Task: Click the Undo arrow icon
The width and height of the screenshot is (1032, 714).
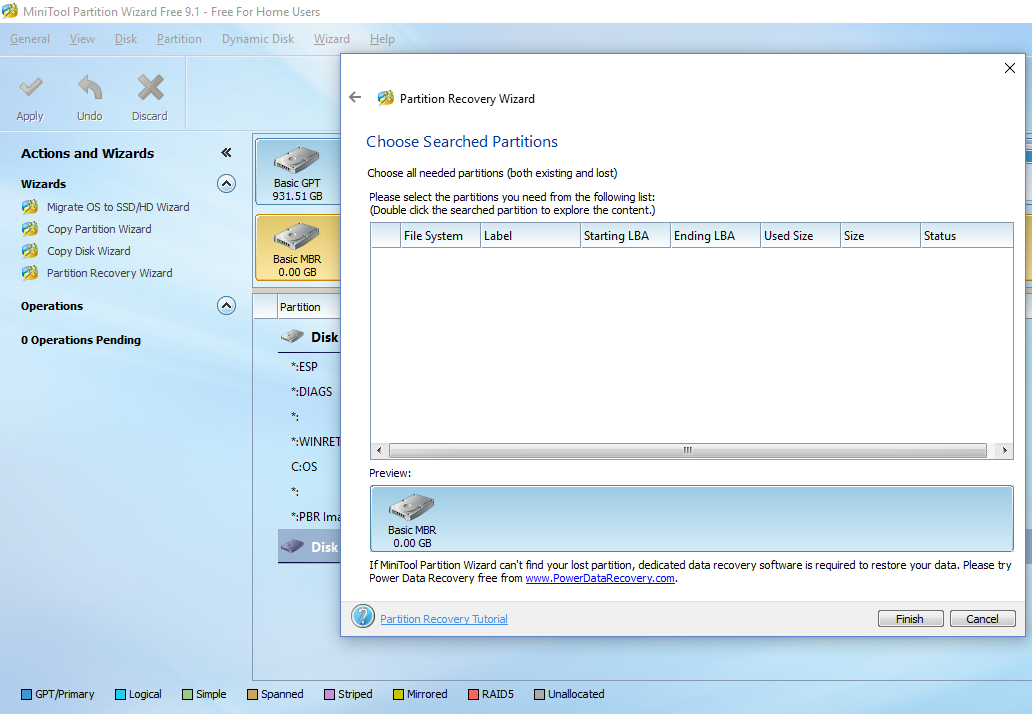Action: click(x=90, y=88)
